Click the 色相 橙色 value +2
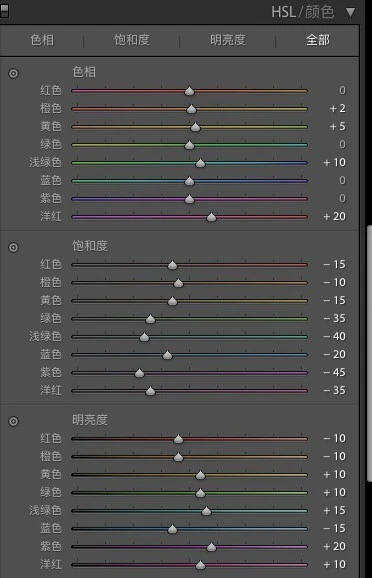This screenshot has height=578, width=372. pyautogui.click(x=338, y=108)
